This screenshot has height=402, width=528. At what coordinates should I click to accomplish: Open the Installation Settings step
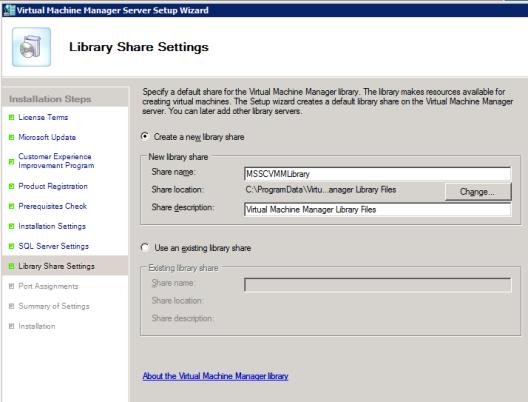coord(52,226)
